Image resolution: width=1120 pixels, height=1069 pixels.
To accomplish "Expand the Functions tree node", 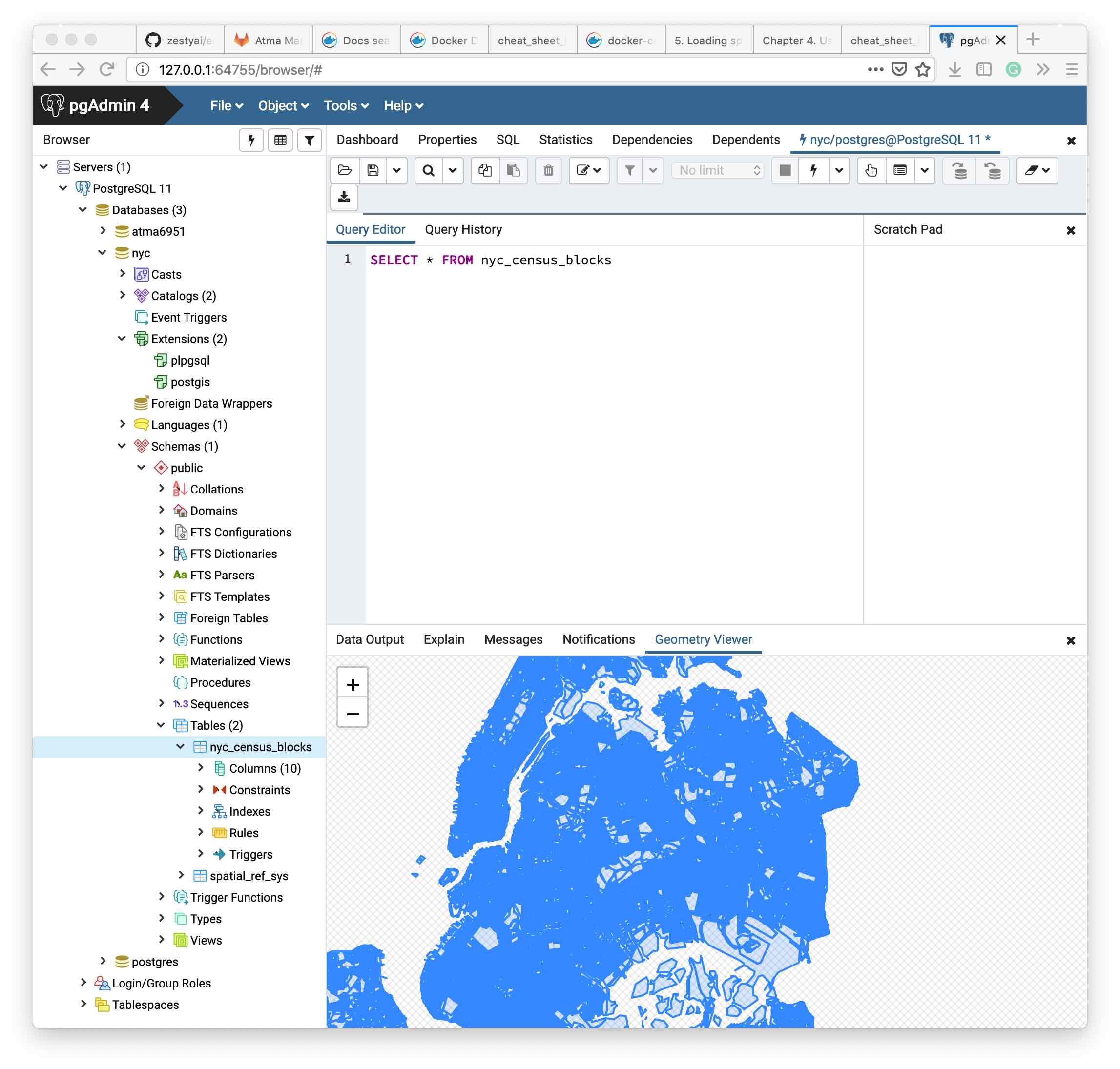I will click(161, 639).
